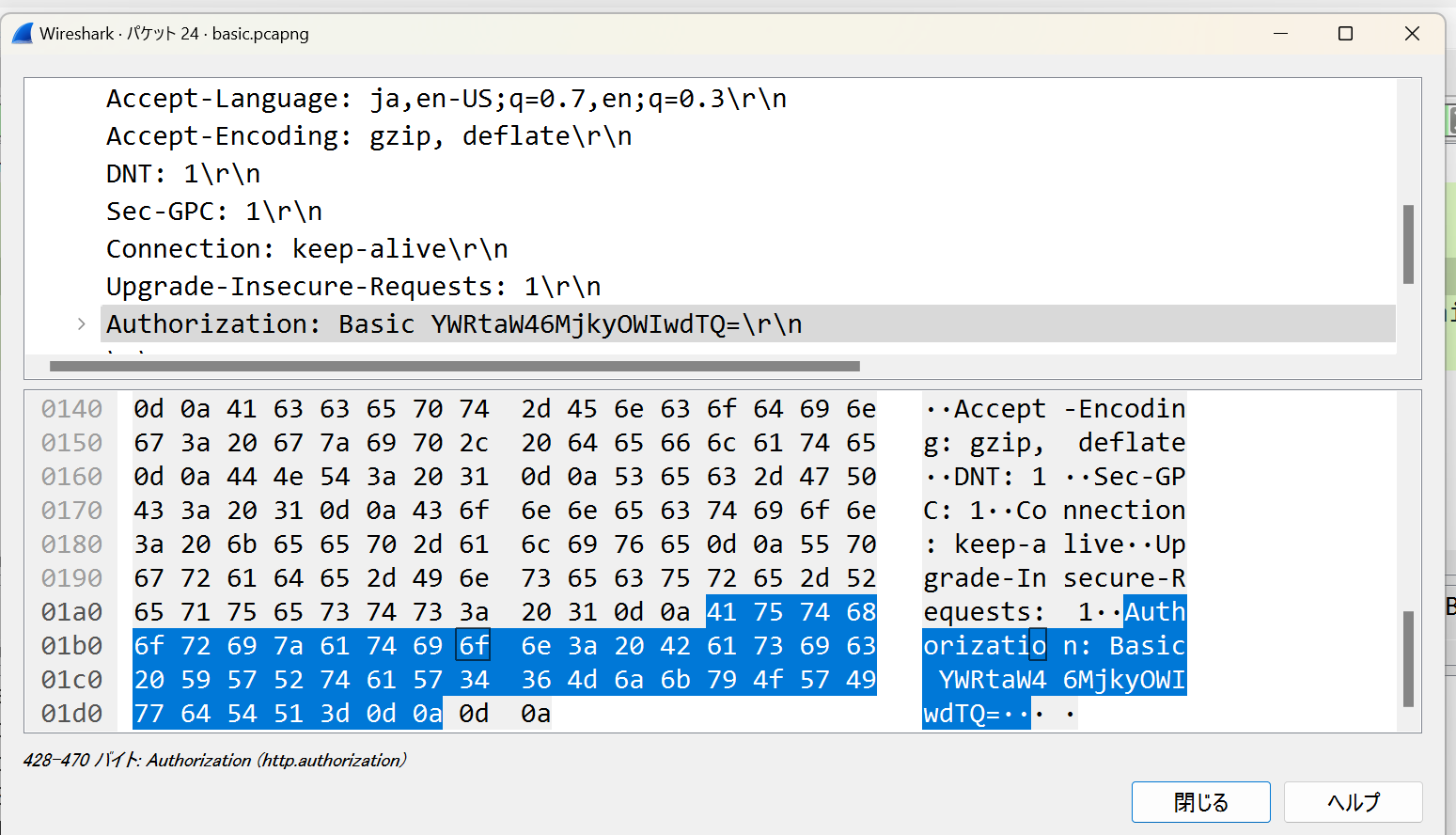Select the DNT: 1 header line

(183, 174)
